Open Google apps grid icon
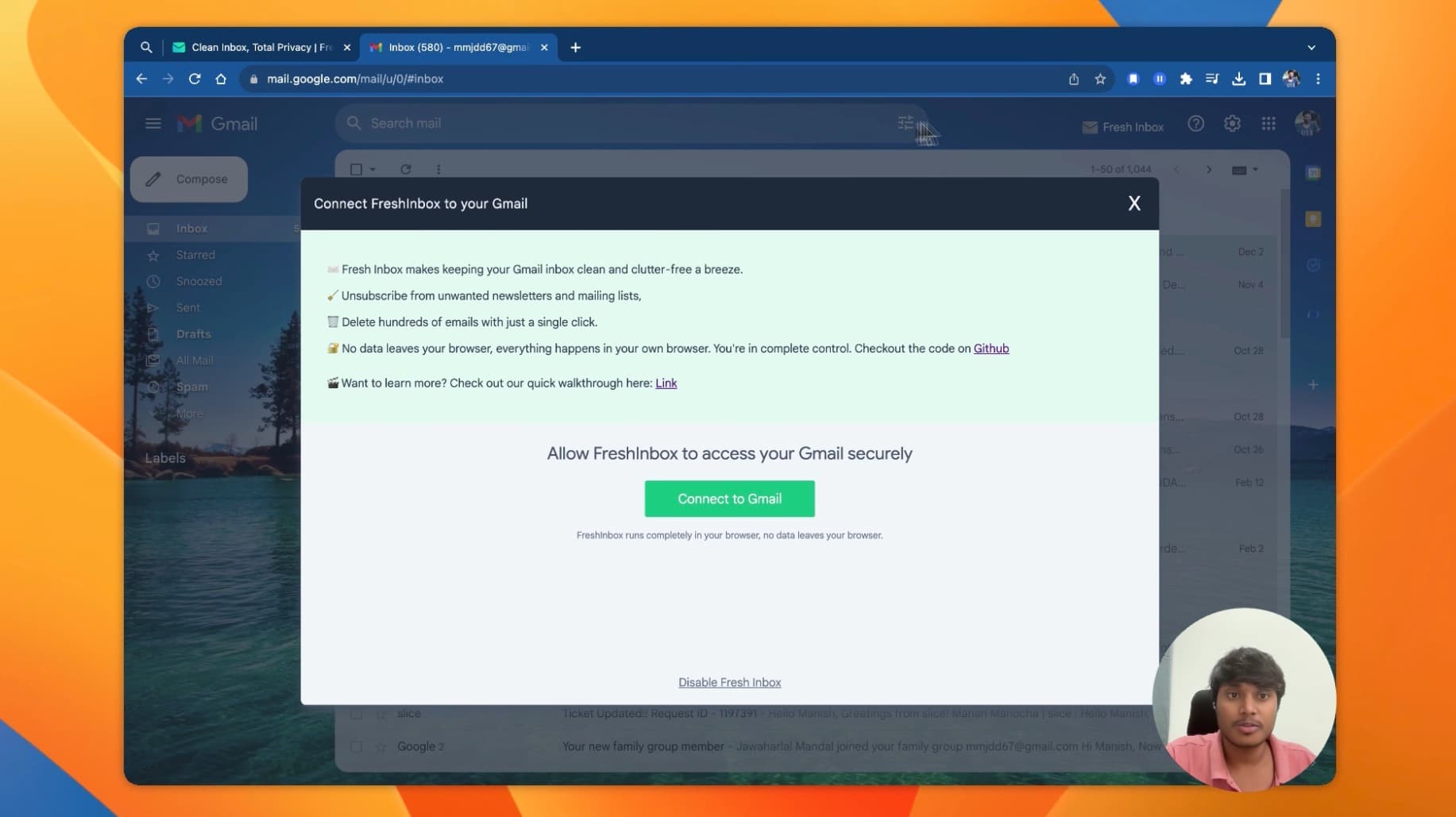The height and width of the screenshot is (817, 1456). [x=1269, y=124]
